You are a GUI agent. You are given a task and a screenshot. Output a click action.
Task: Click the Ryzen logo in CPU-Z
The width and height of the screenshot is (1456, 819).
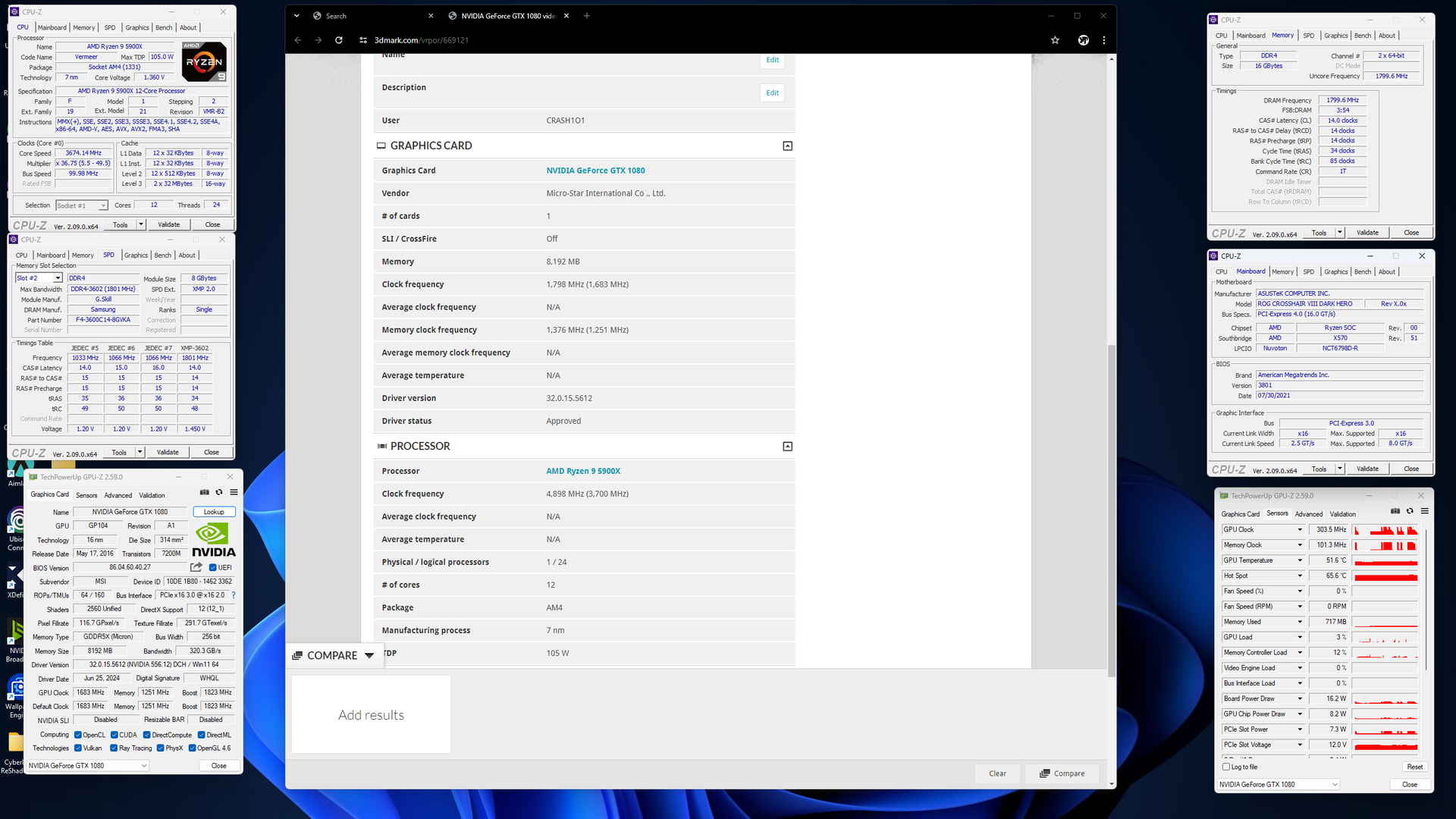204,62
